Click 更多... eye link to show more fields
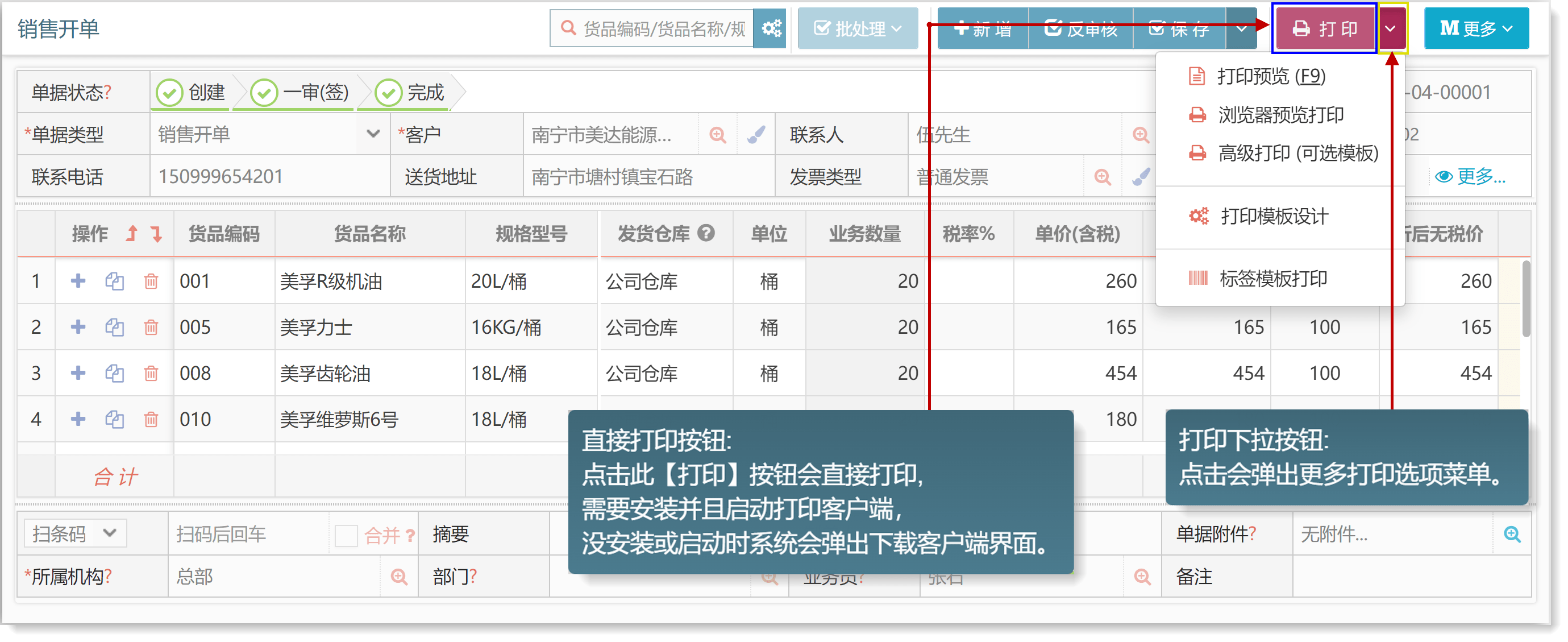The height and width of the screenshot is (642, 1568). coord(1469,177)
